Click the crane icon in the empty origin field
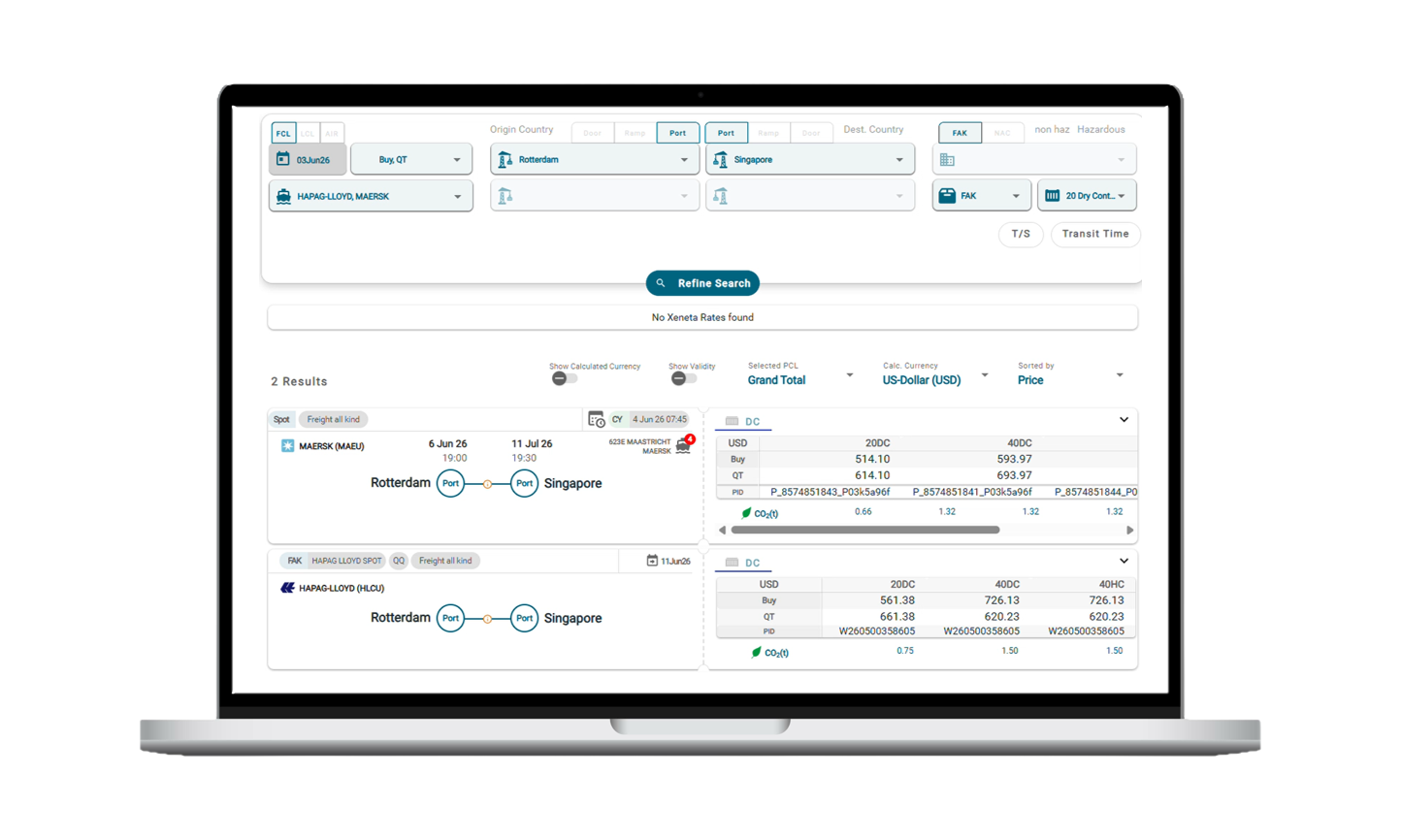 [505, 196]
